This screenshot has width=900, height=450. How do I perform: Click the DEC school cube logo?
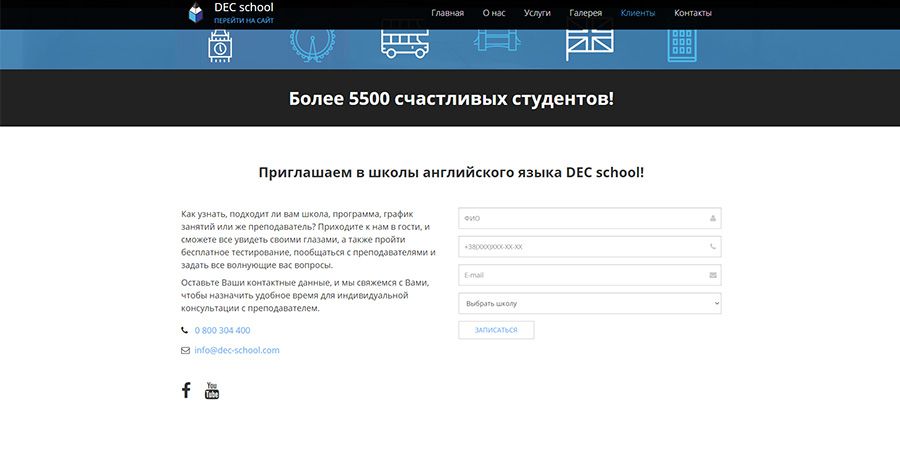196,13
